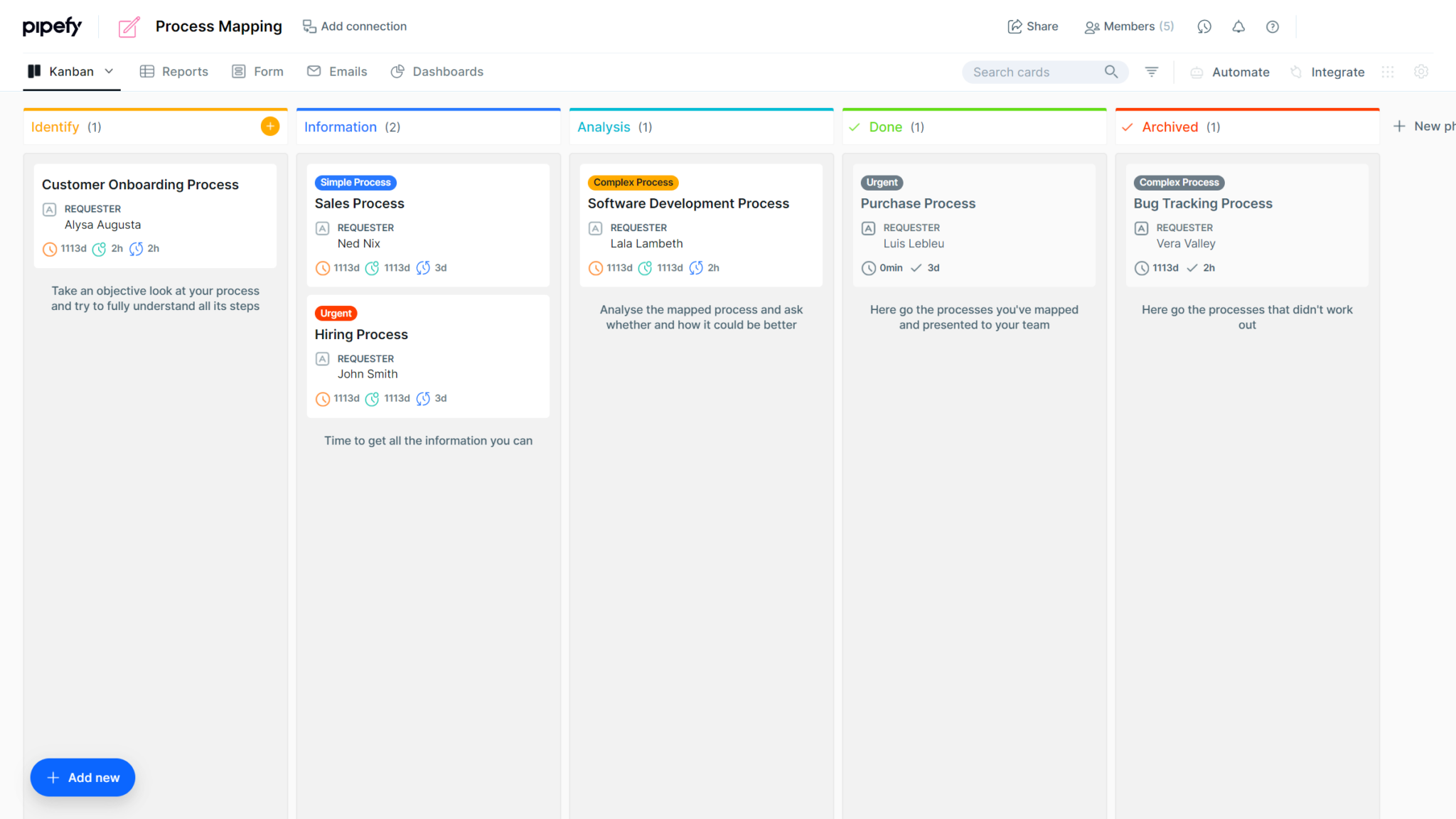Edit pipe name with the pencil icon

(x=128, y=26)
